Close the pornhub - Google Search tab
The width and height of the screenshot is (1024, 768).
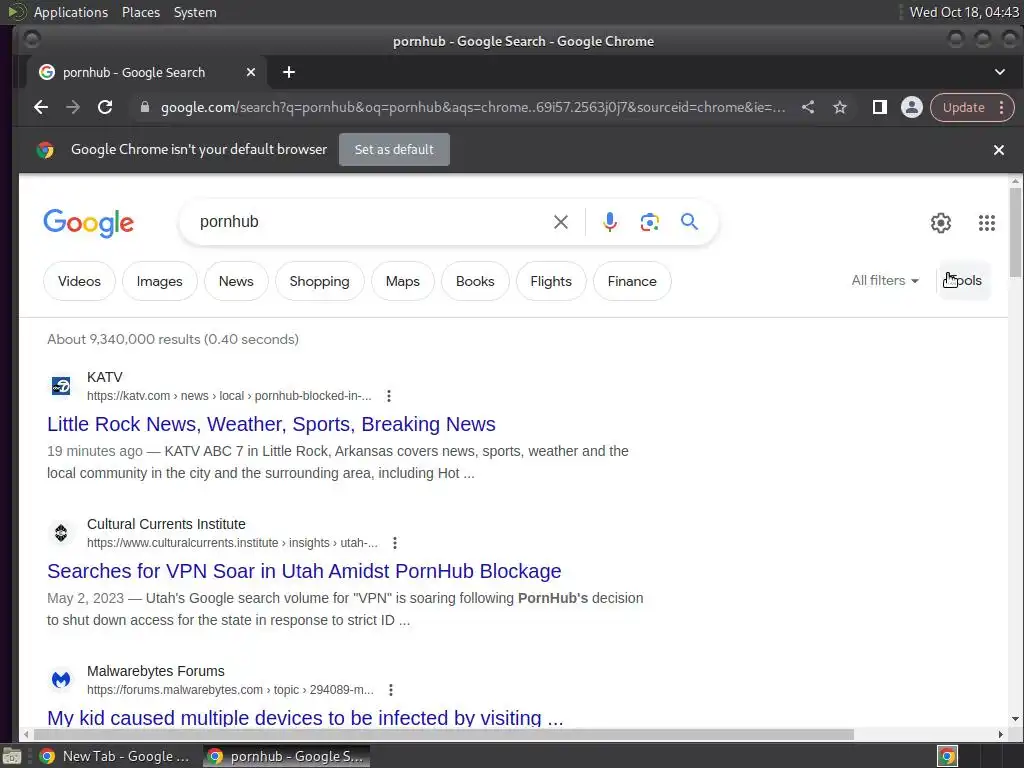point(251,72)
